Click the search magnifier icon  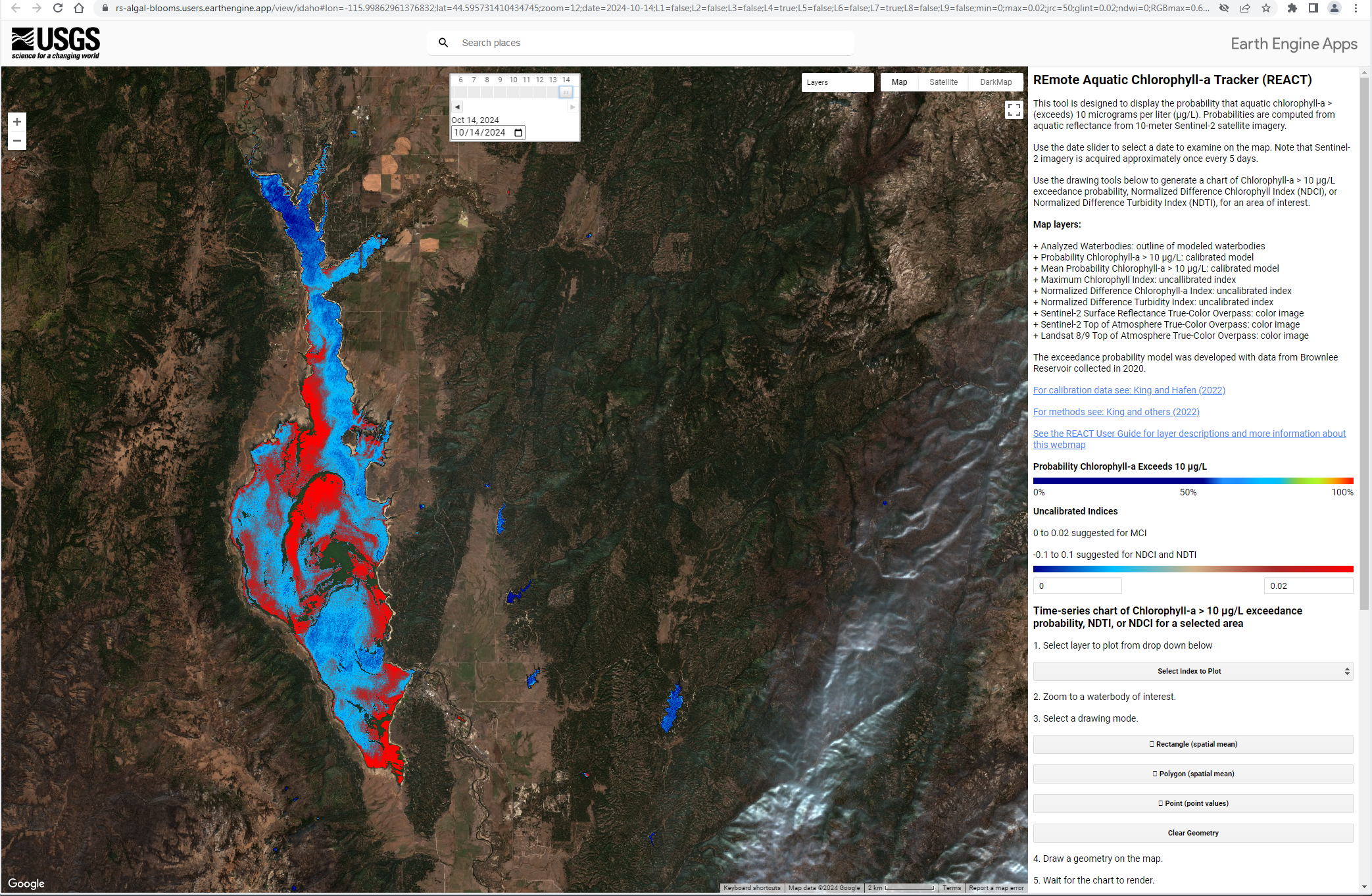pos(443,43)
